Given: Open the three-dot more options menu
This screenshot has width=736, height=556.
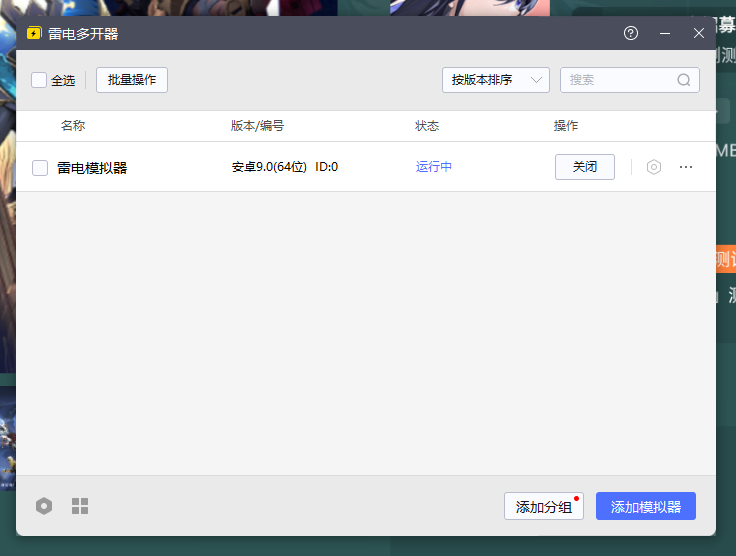Looking at the screenshot, I should [x=686, y=167].
